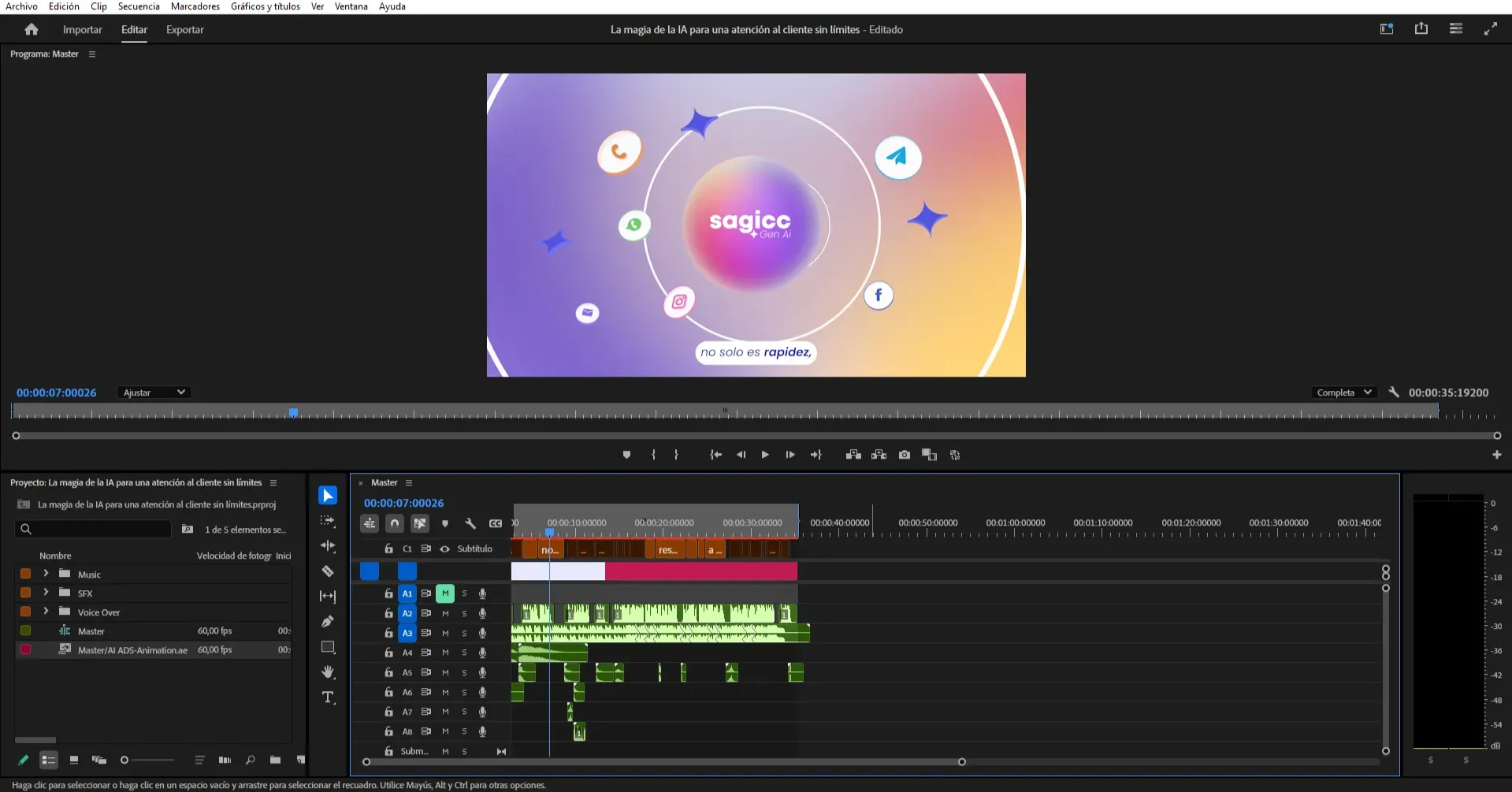Export a frame with the camera icon
Viewport: 1512px width, 792px height.
(905, 455)
